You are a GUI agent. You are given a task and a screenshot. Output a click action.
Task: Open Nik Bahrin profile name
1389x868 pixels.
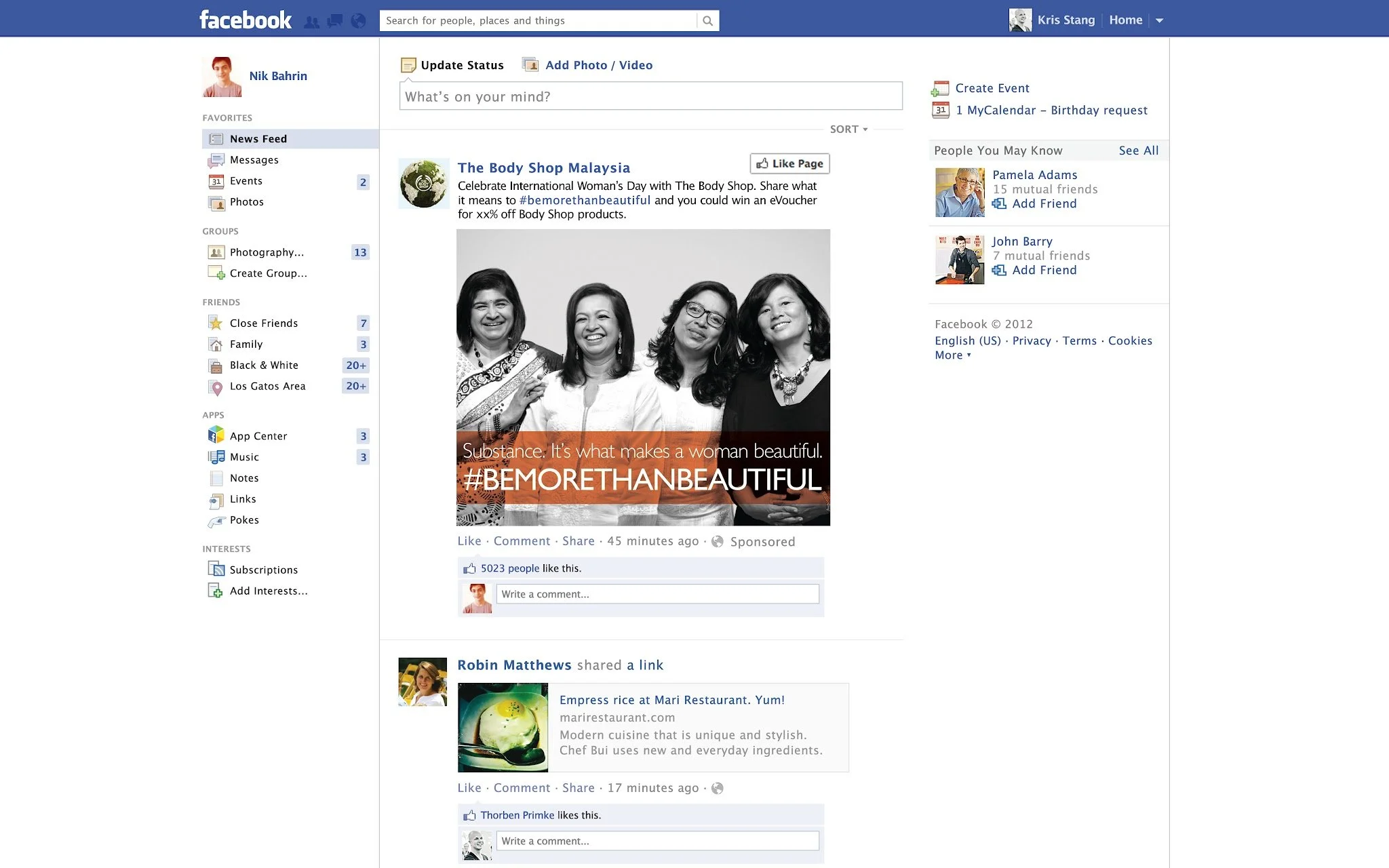(x=278, y=76)
